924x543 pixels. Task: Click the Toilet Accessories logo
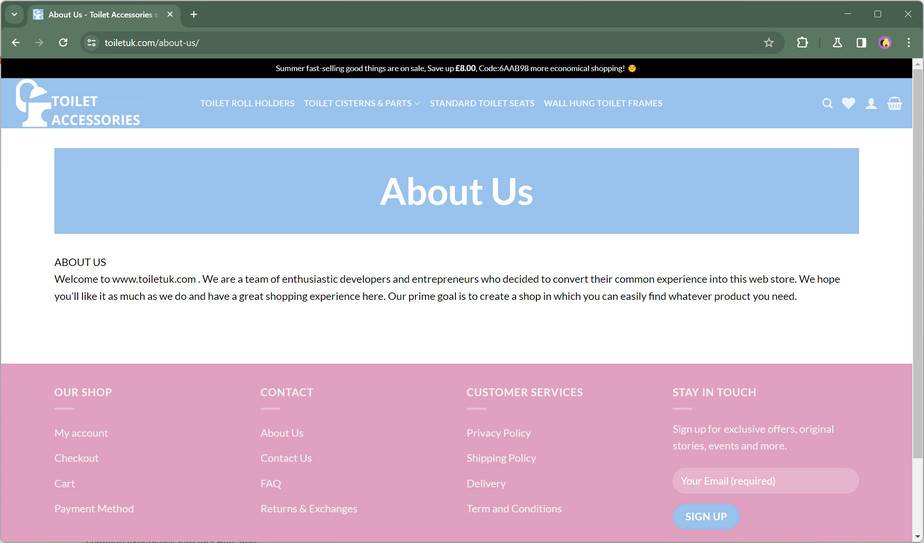(x=78, y=103)
